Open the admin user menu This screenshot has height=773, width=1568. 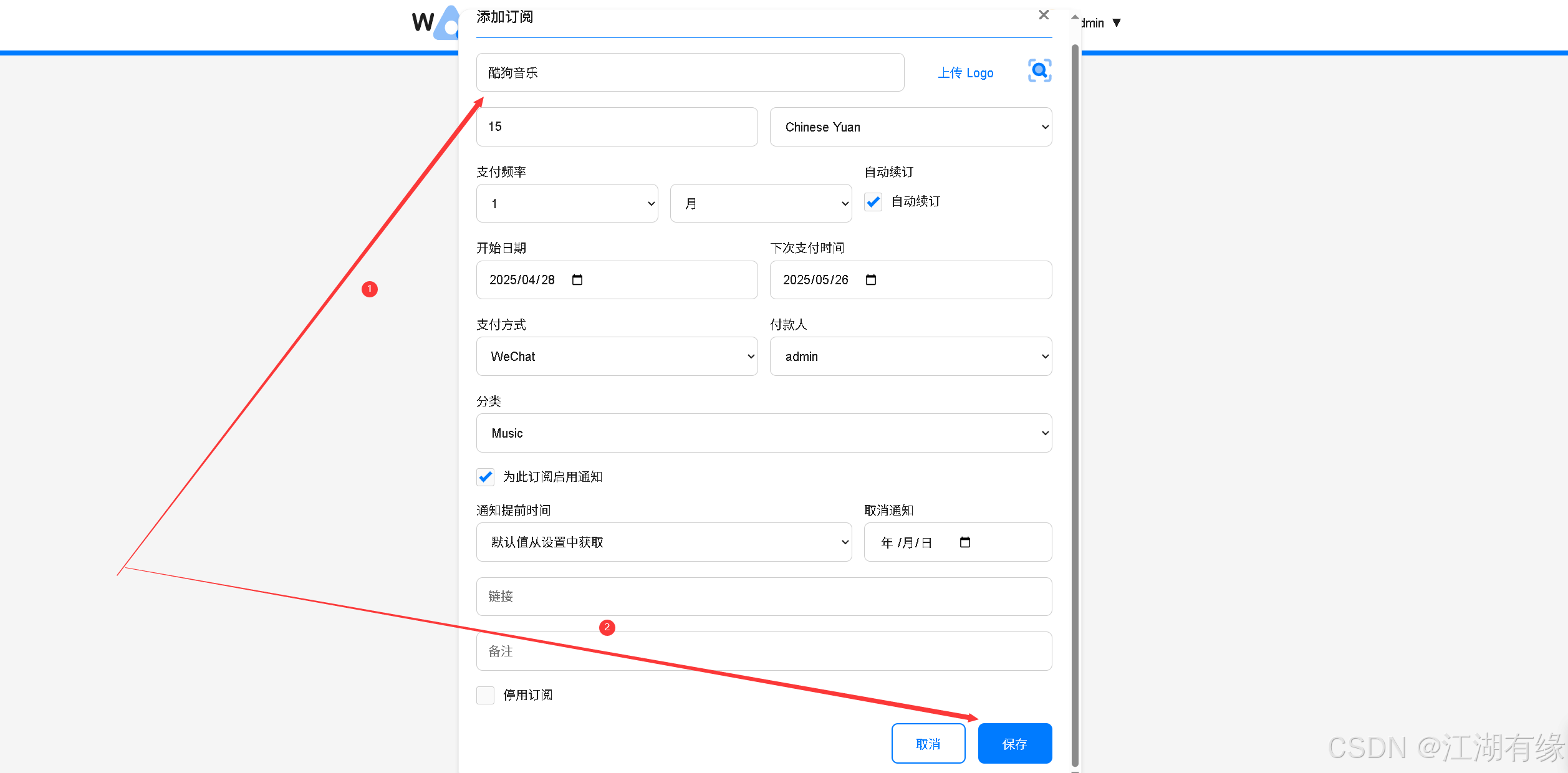coord(1100,22)
